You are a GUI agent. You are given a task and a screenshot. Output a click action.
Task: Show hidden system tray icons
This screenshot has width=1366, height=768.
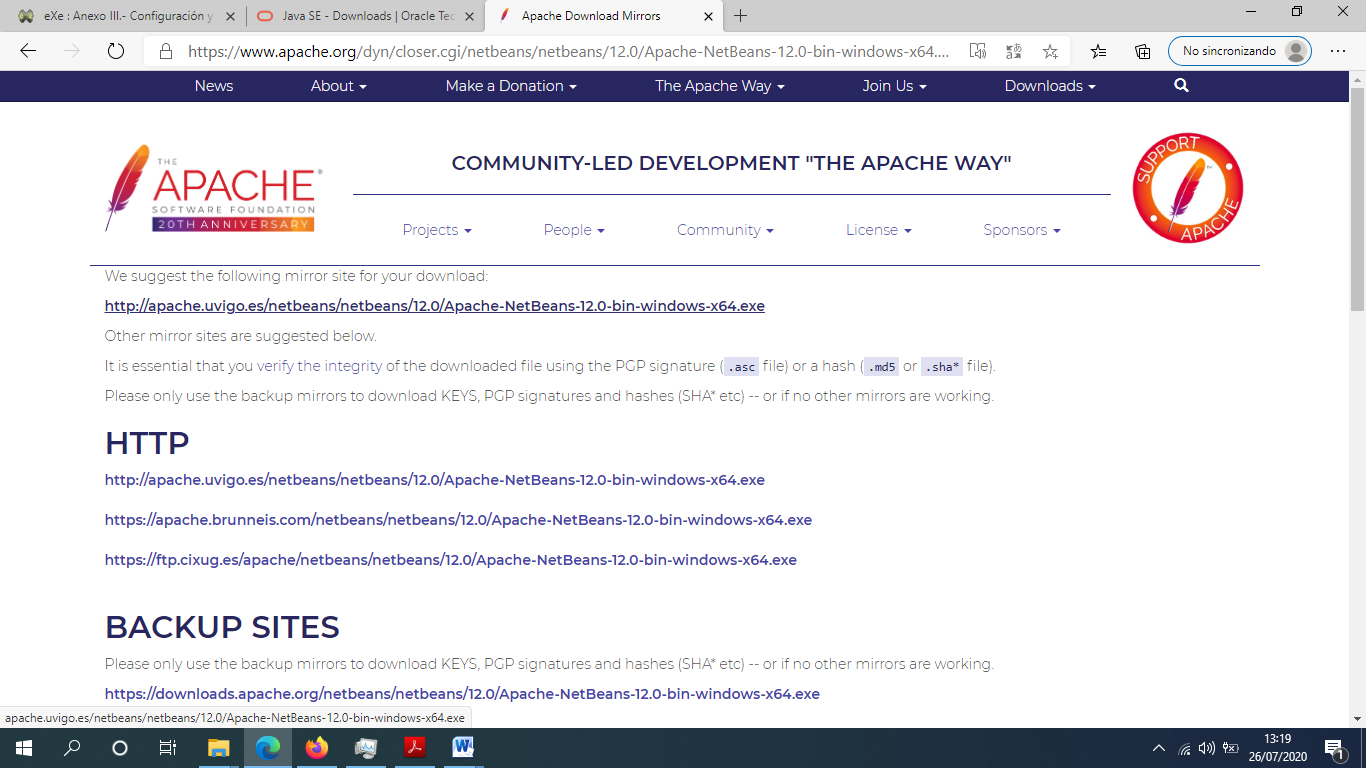point(1159,748)
